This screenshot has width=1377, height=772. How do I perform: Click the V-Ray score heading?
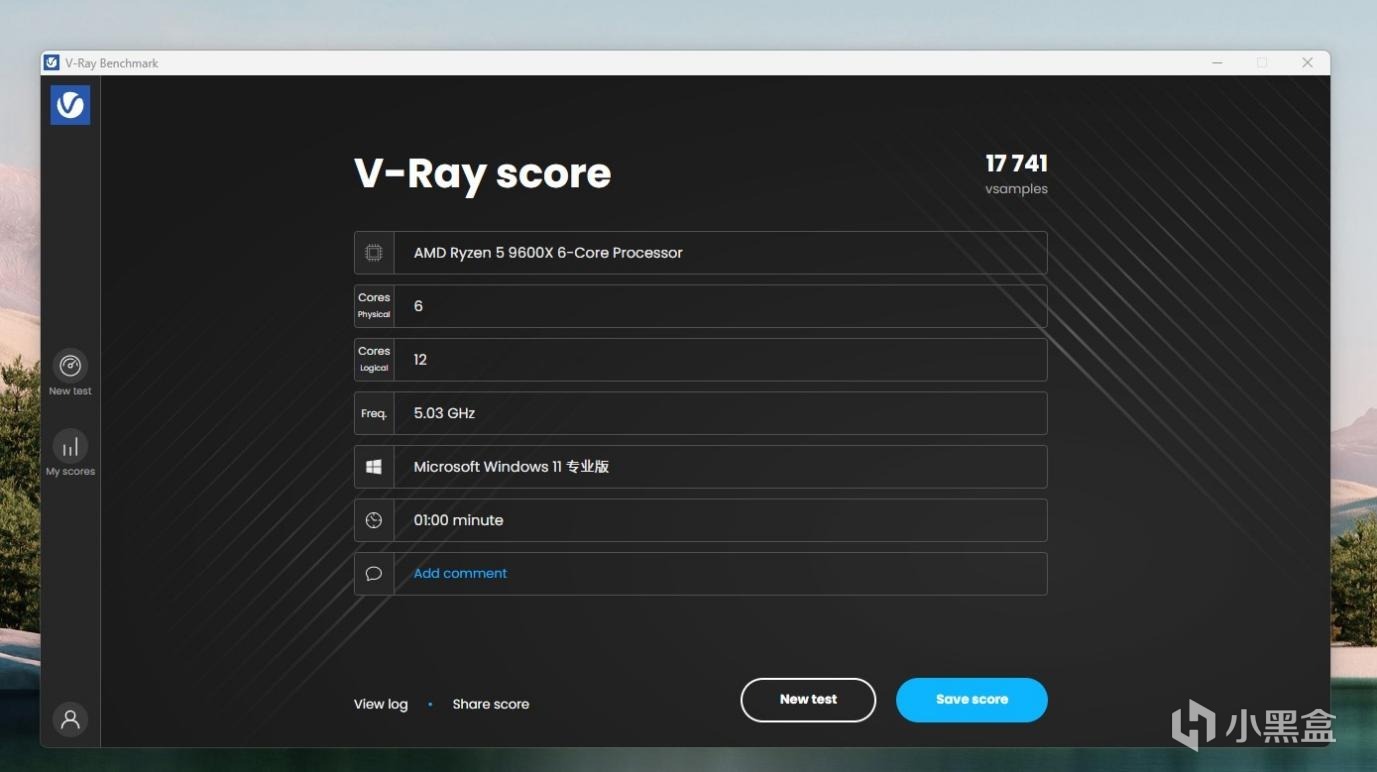(x=482, y=174)
